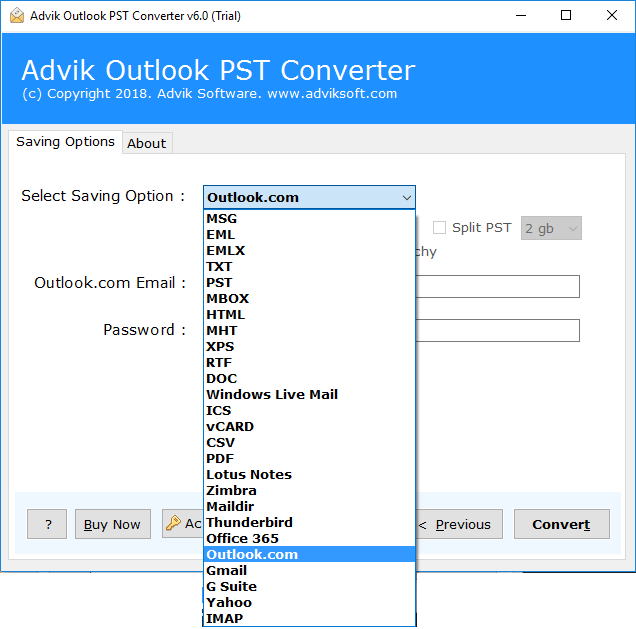Enable the Split PST checkbox

[x=439, y=228]
